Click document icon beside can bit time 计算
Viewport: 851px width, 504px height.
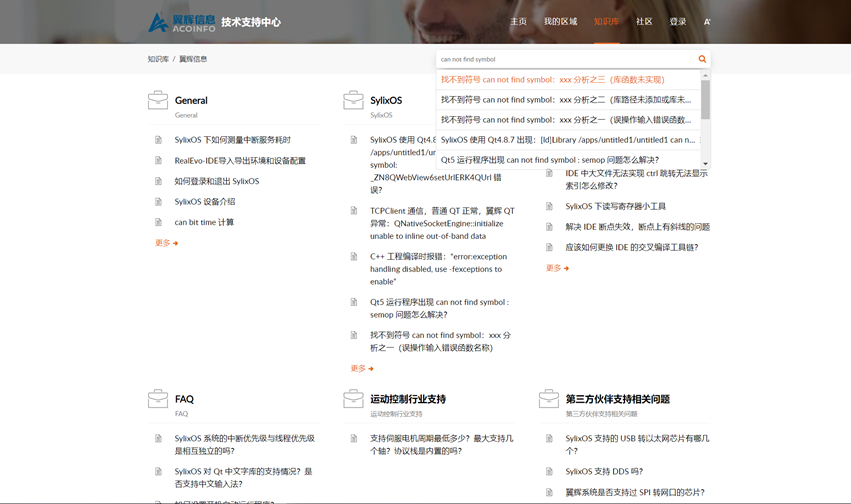click(158, 222)
